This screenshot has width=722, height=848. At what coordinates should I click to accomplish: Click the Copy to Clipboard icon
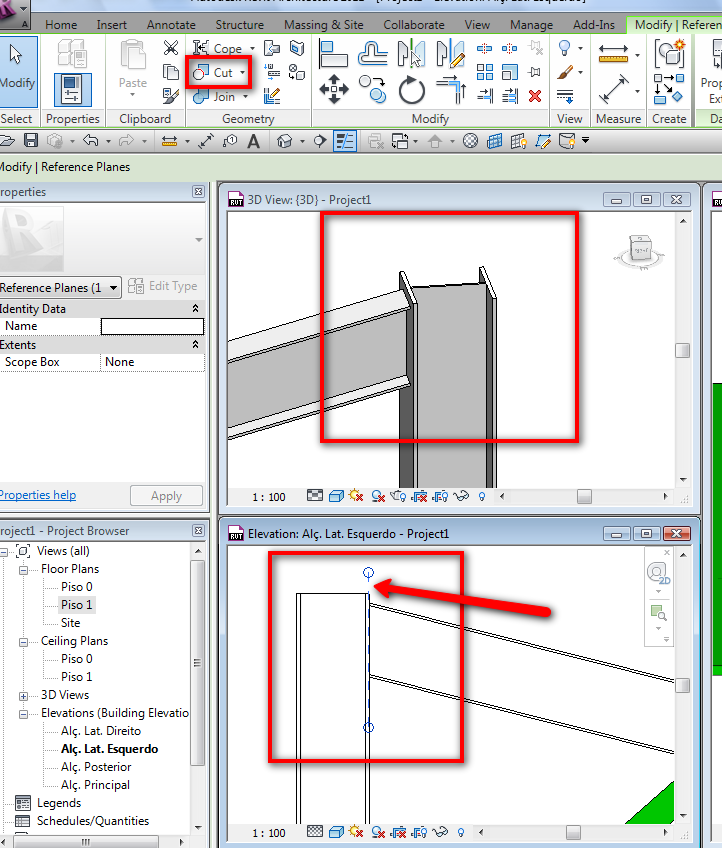[x=171, y=72]
